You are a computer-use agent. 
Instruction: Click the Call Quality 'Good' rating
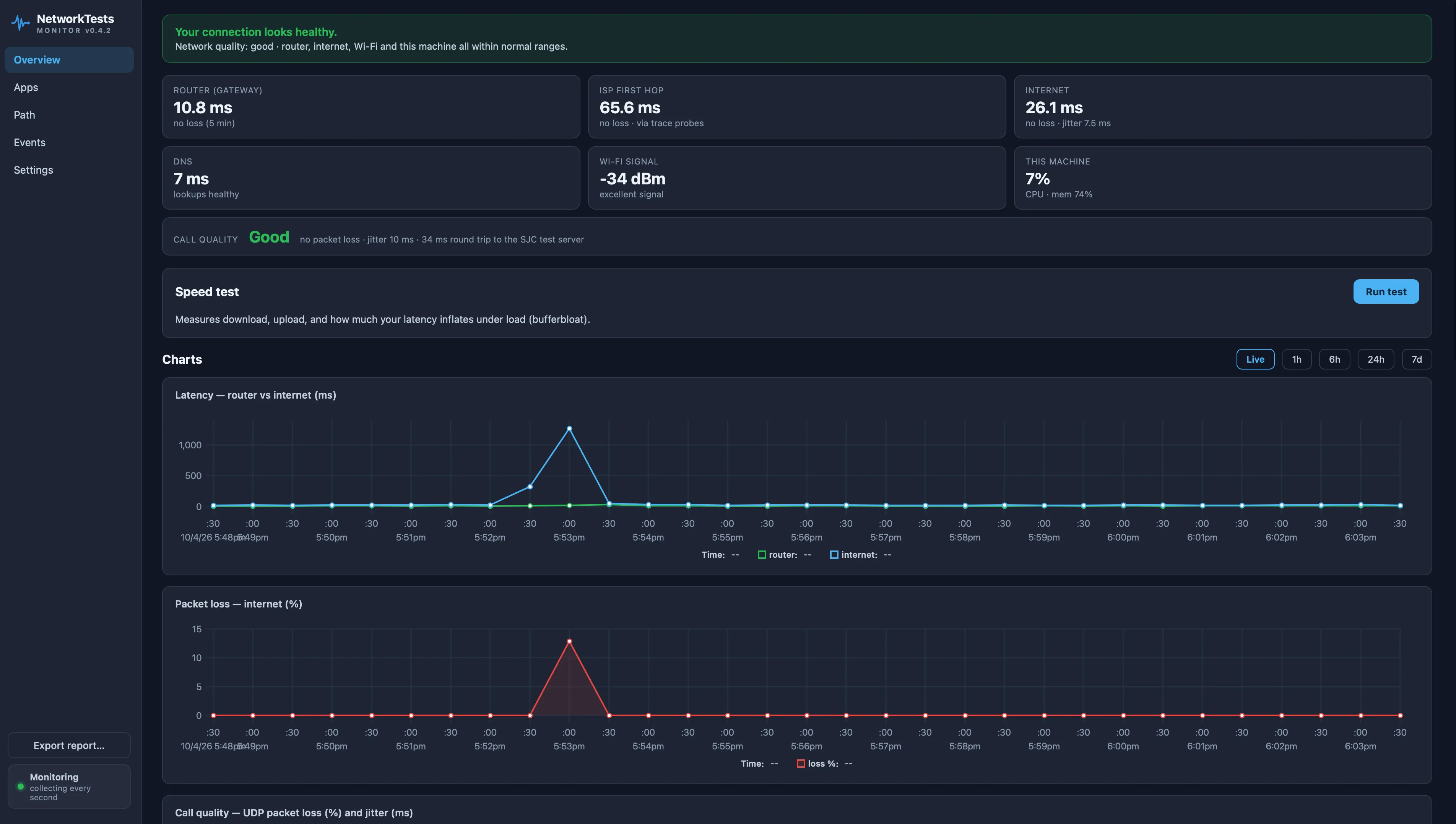pos(269,237)
